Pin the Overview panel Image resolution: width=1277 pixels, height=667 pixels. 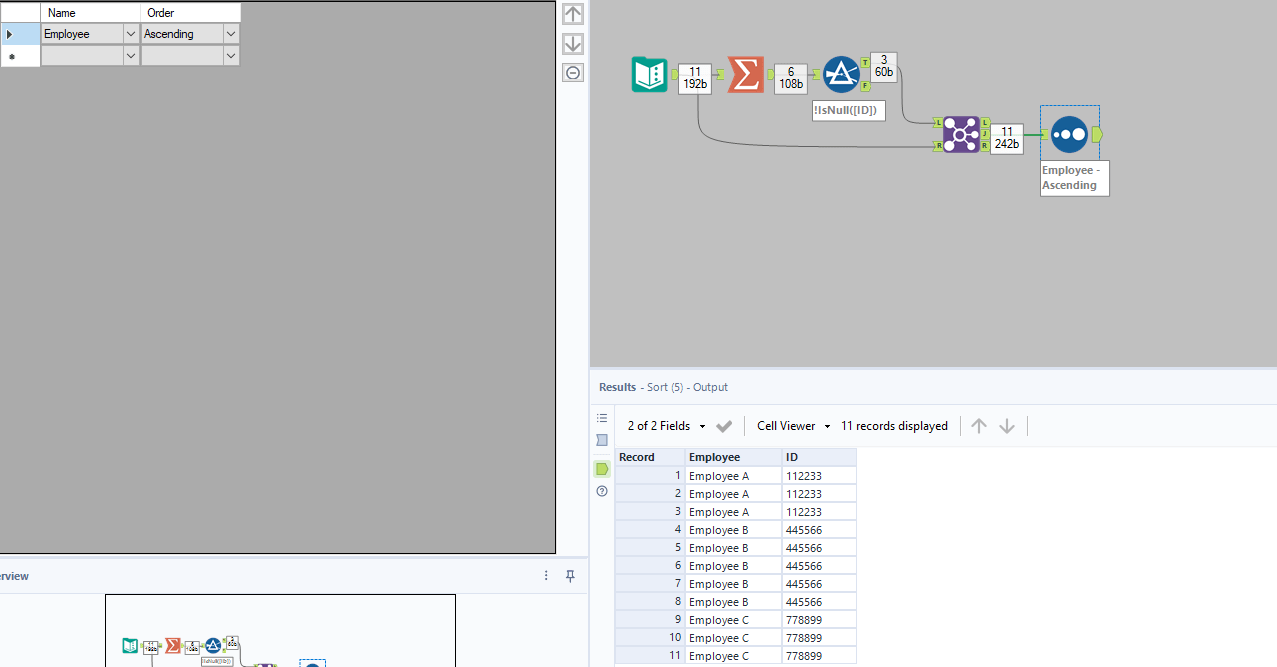569,576
